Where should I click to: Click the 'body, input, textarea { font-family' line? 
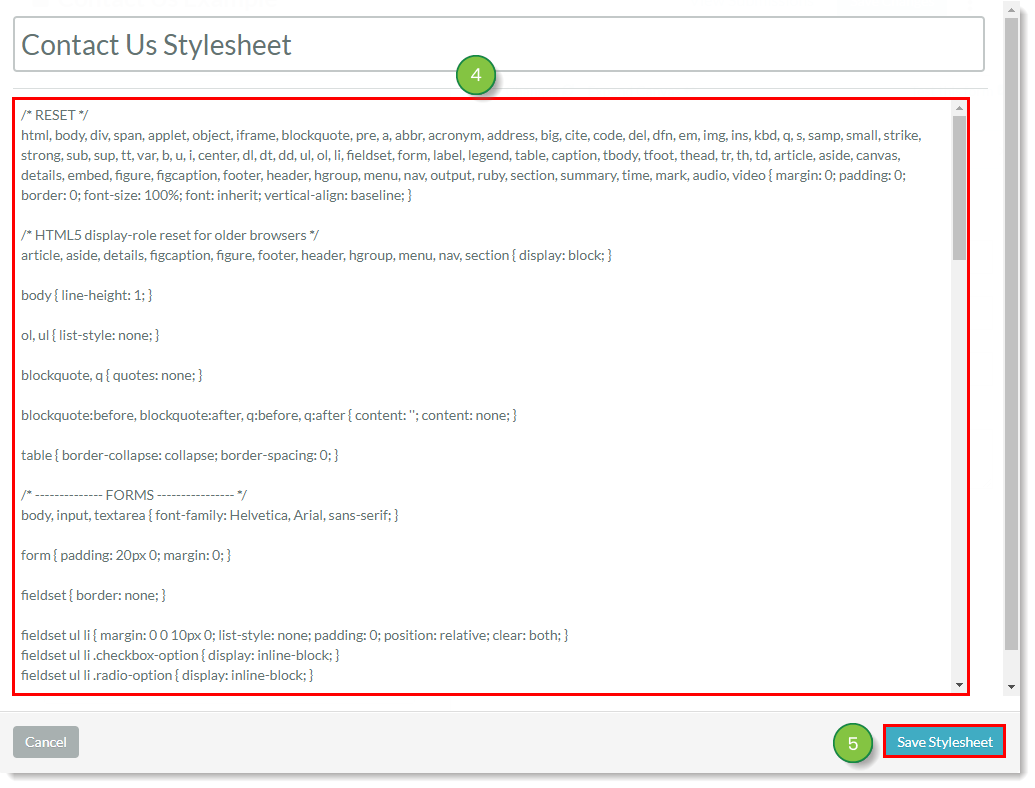pyautogui.click(x=210, y=515)
